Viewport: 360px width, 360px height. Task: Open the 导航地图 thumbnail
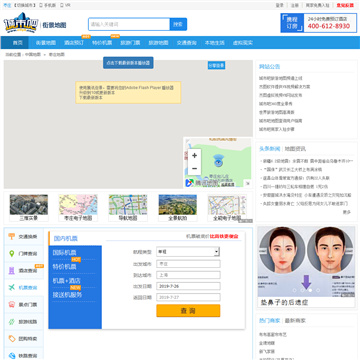click(x=128, y=208)
